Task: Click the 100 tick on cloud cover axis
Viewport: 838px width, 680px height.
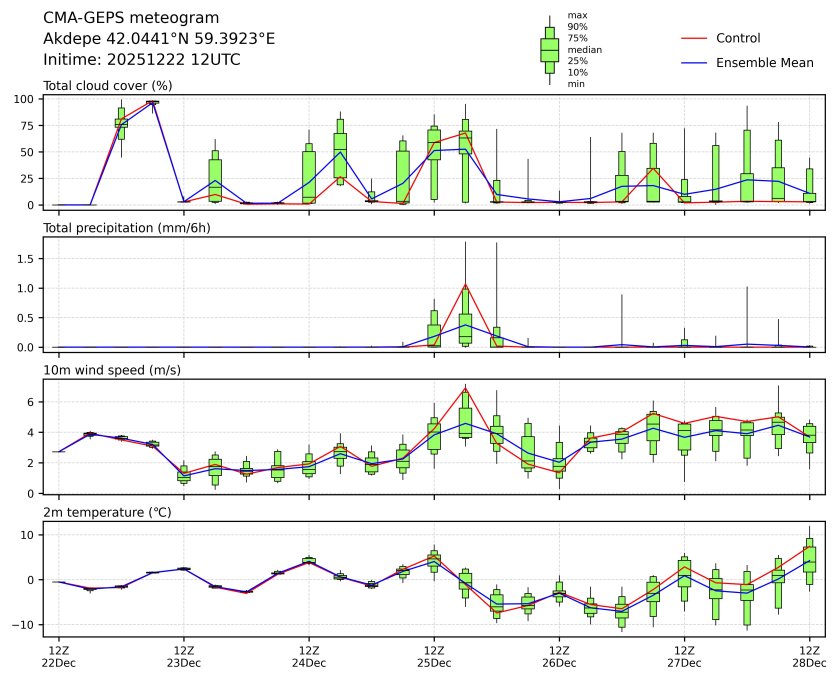Action: click(x=26, y=99)
